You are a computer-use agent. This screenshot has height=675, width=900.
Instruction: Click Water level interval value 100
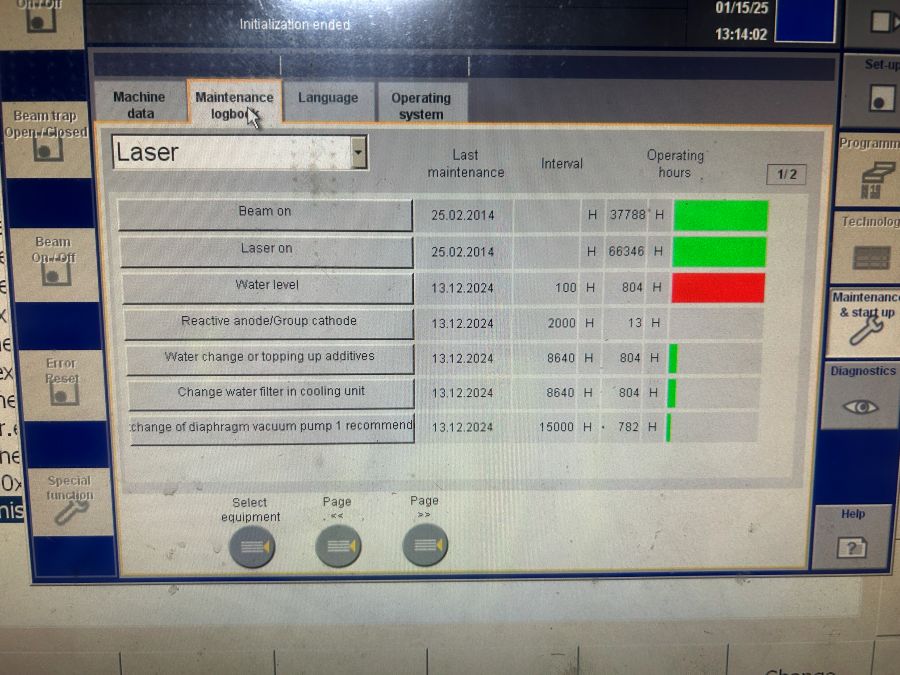565,288
